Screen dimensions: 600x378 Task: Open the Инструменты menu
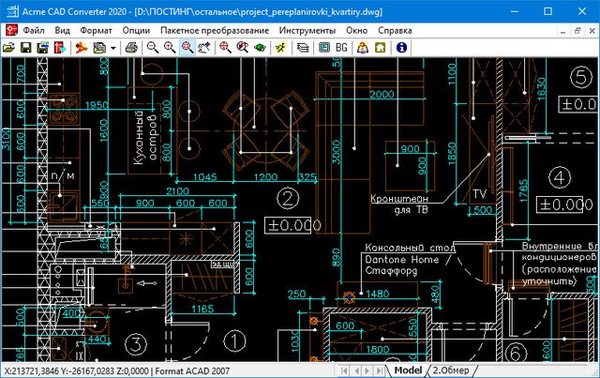(x=307, y=31)
